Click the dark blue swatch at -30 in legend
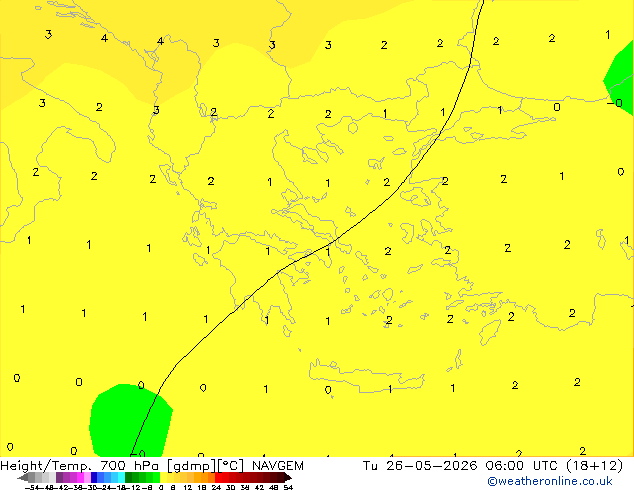 [x=94, y=478]
